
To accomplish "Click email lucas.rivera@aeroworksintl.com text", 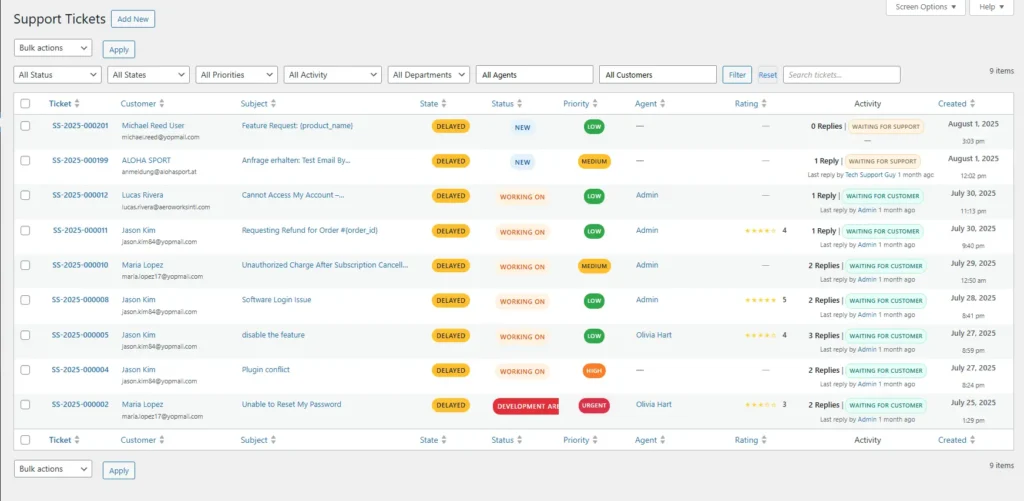I will 166,207.
